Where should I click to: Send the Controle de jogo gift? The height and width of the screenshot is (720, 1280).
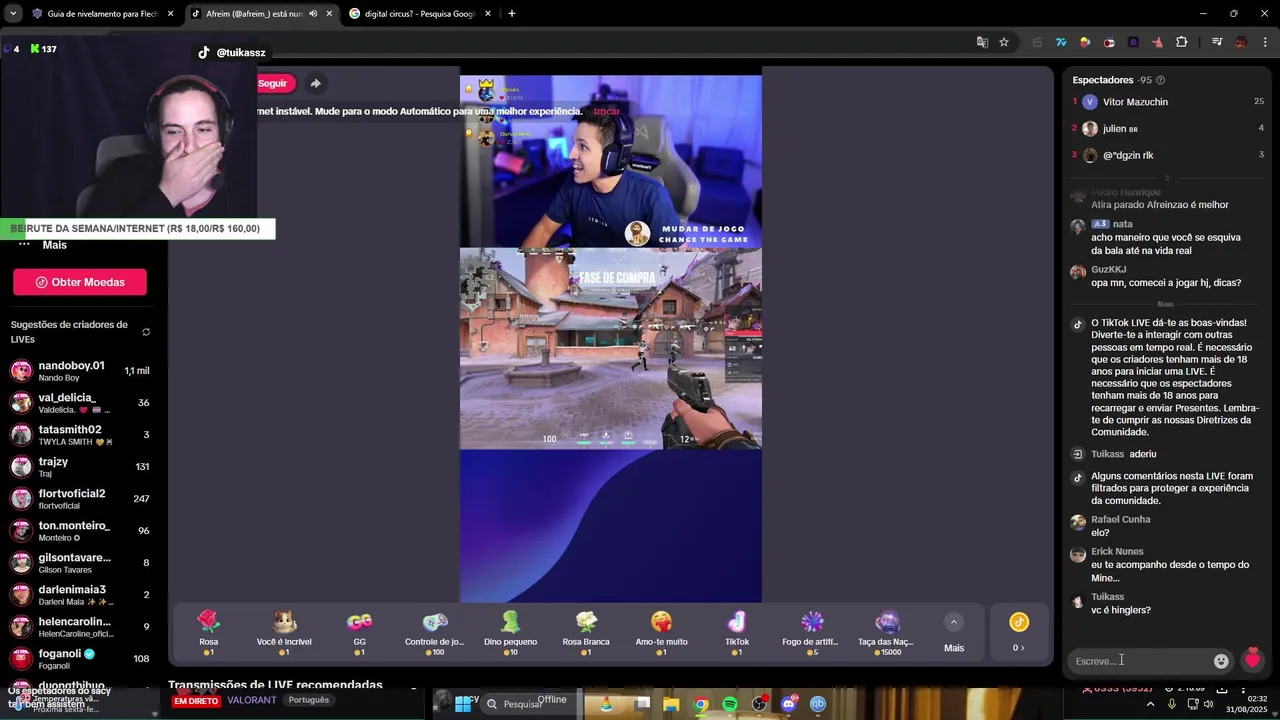click(435, 632)
